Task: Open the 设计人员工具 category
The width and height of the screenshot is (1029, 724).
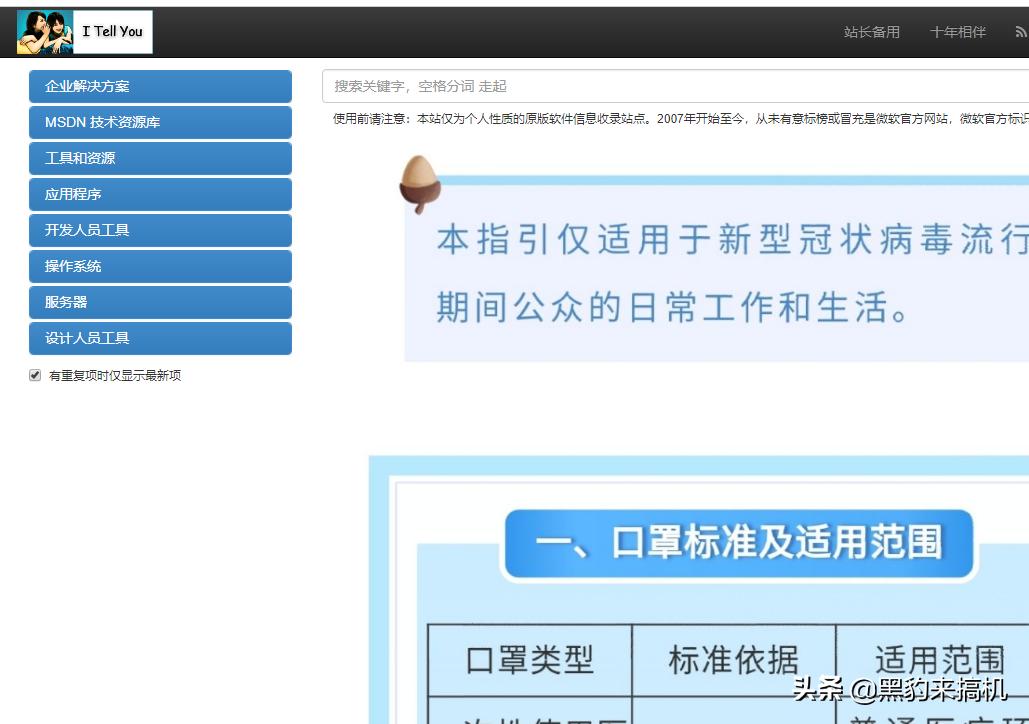Action: pyautogui.click(x=160, y=338)
